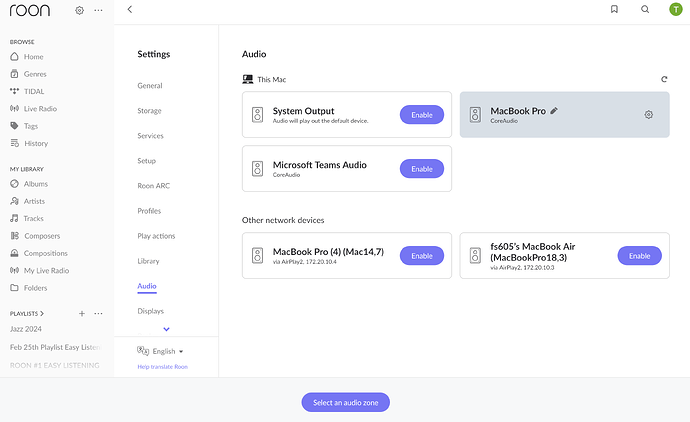Go to Home in sidebar
The width and height of the screenshot is (690, 422).
click(27, 57)
